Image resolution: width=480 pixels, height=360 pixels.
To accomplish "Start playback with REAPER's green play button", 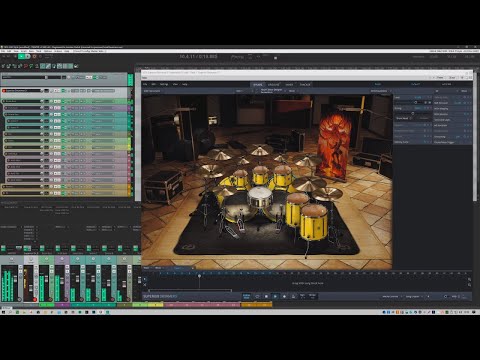I will coord(21,57).
